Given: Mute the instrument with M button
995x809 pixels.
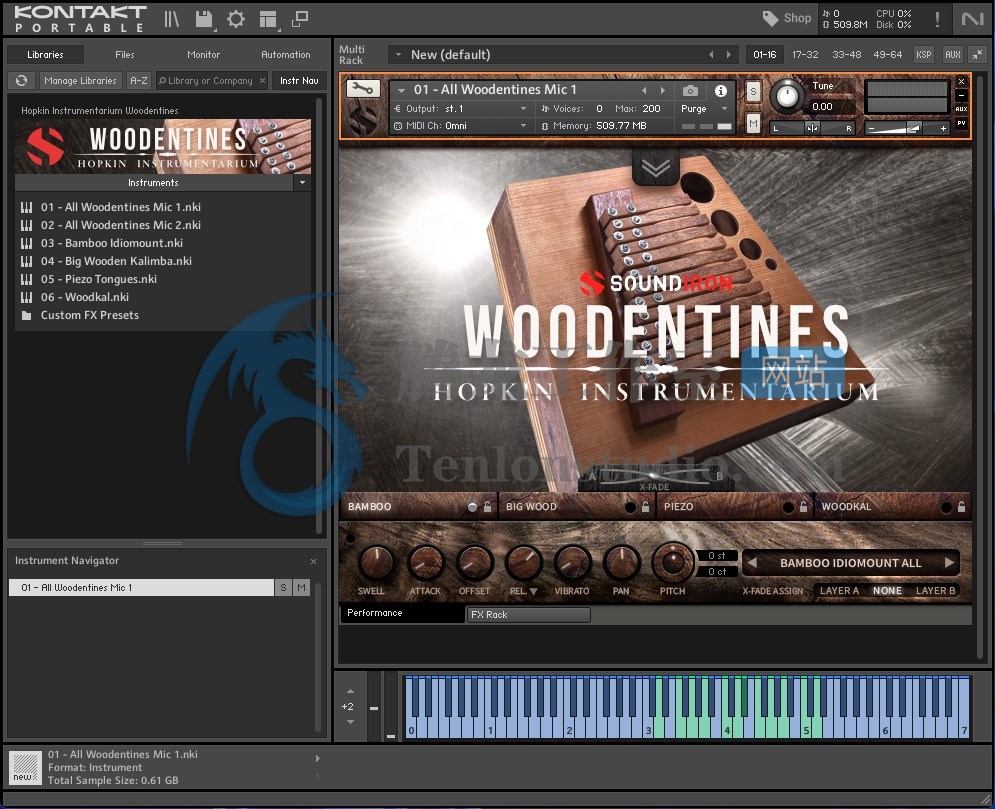Looking at the screenshot, I should 753,123.
